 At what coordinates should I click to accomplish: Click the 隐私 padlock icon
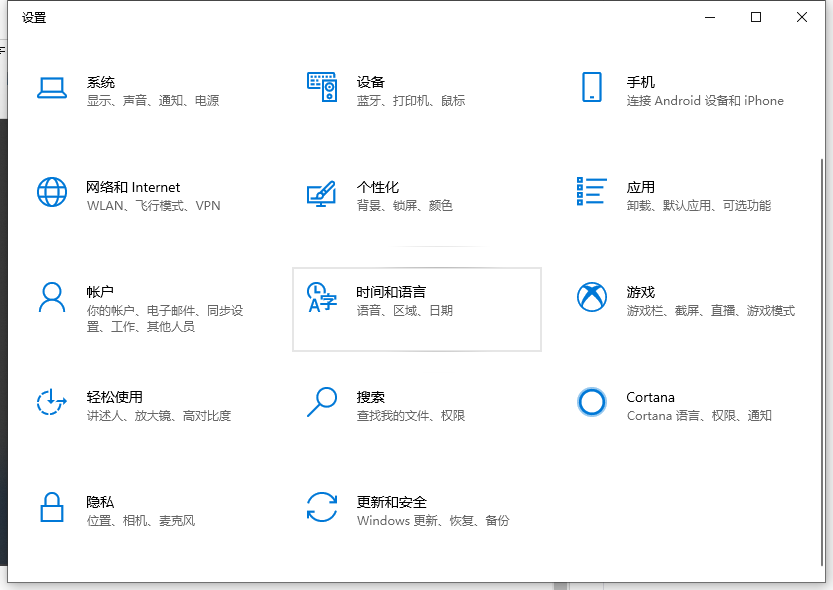click(52, 509)
